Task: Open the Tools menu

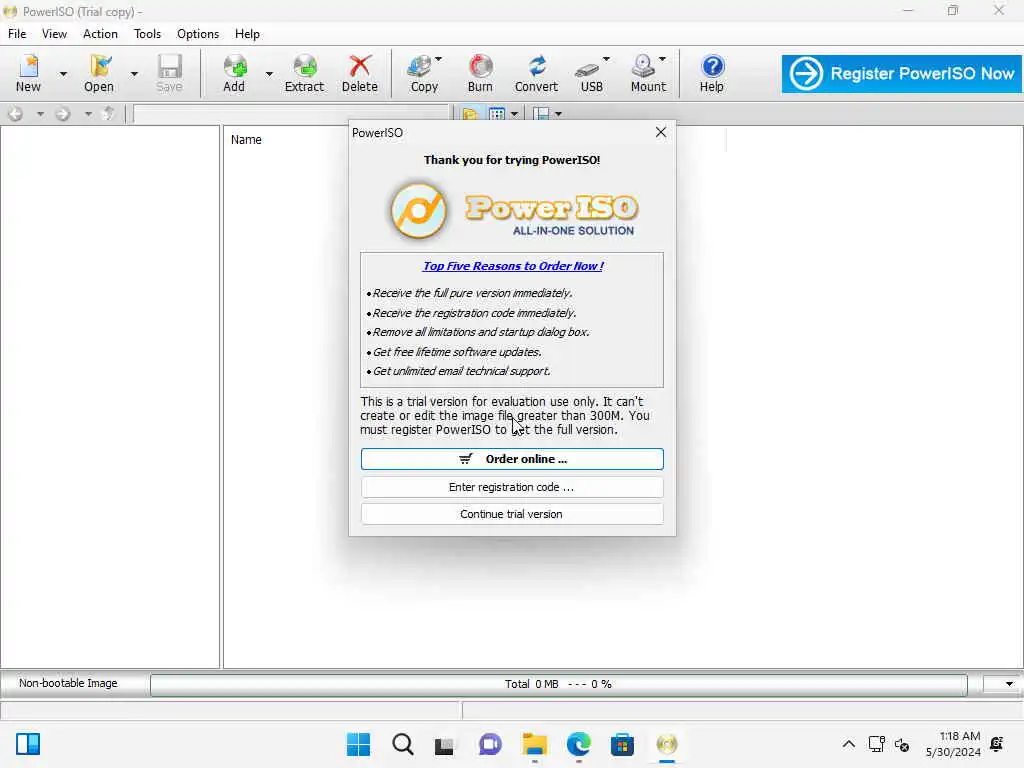Action: 147,34
